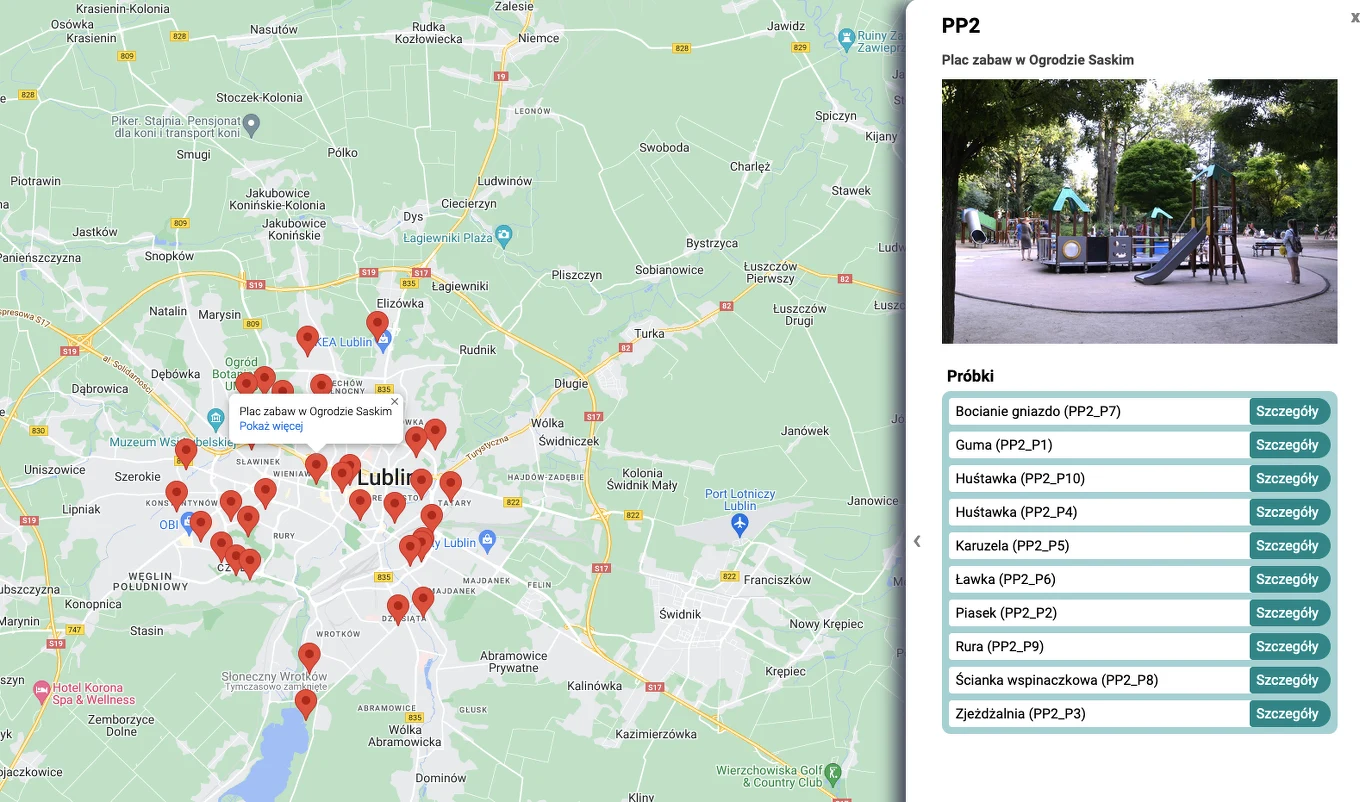
Task: Click the Pokaż więcej link
Action: (x=271, y=426)
